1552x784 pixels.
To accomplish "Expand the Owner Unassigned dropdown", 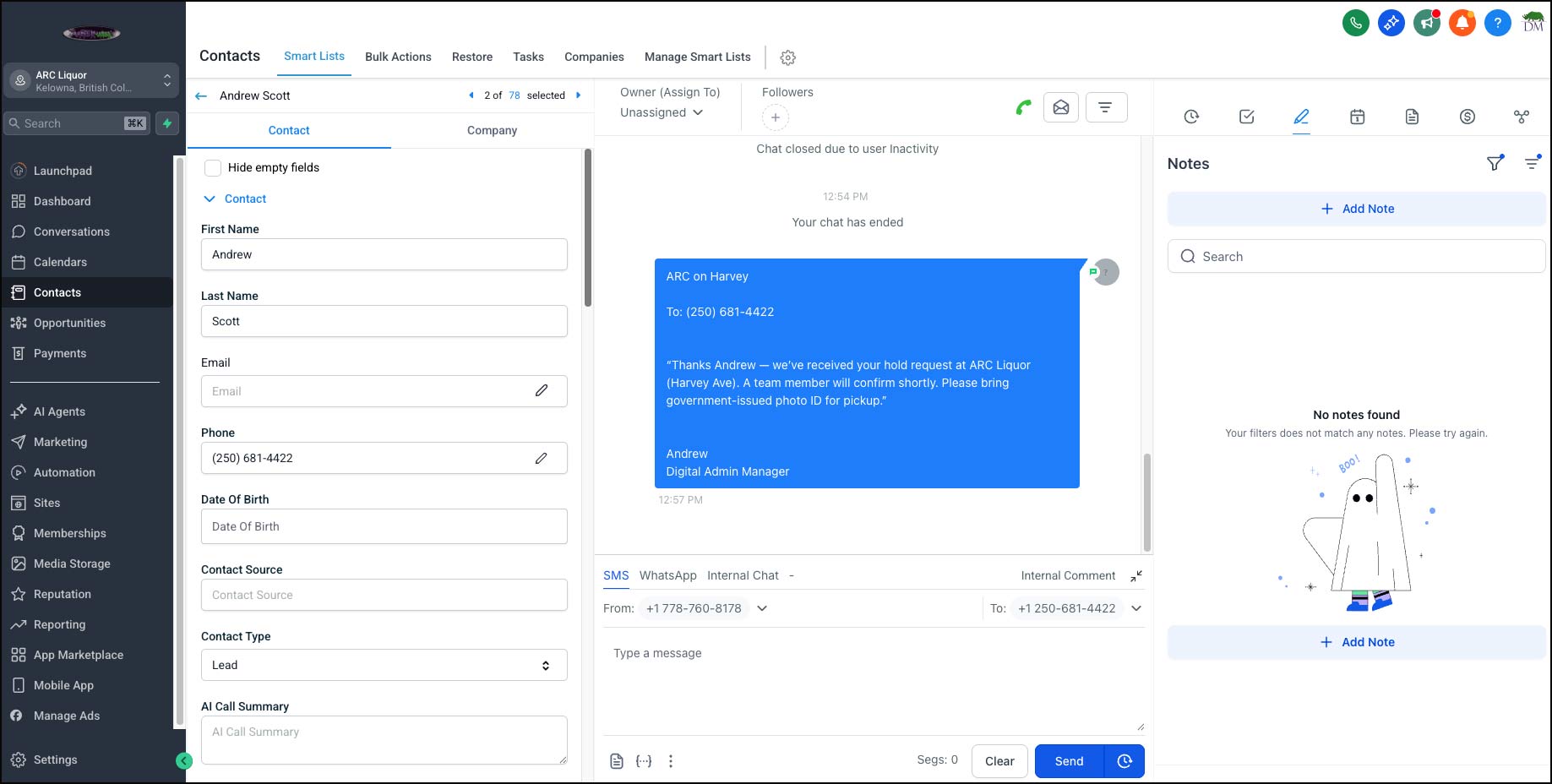I will (x=662, y=112).
